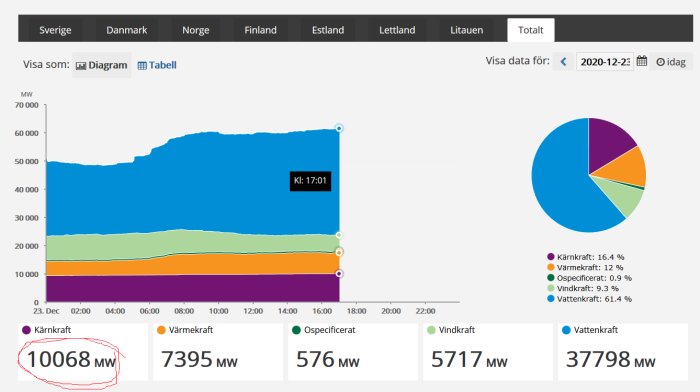Click the active Totalt tab
Screen dimensions: 700x392
(x=530, y=30)
